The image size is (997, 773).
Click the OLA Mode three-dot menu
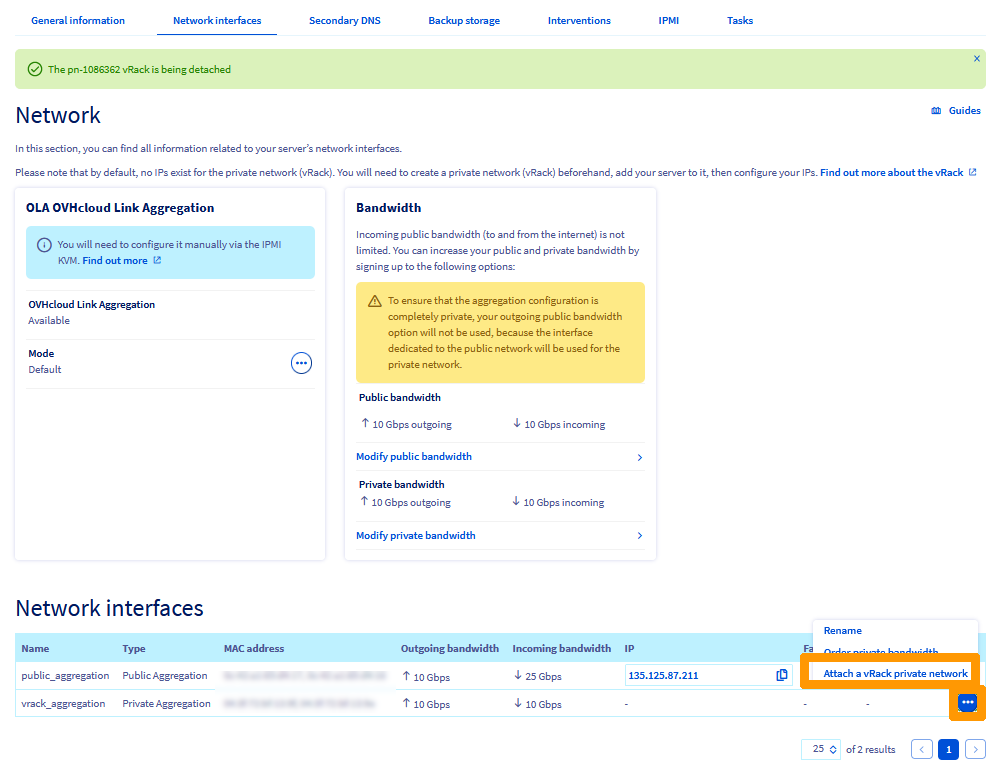(301, 363)
